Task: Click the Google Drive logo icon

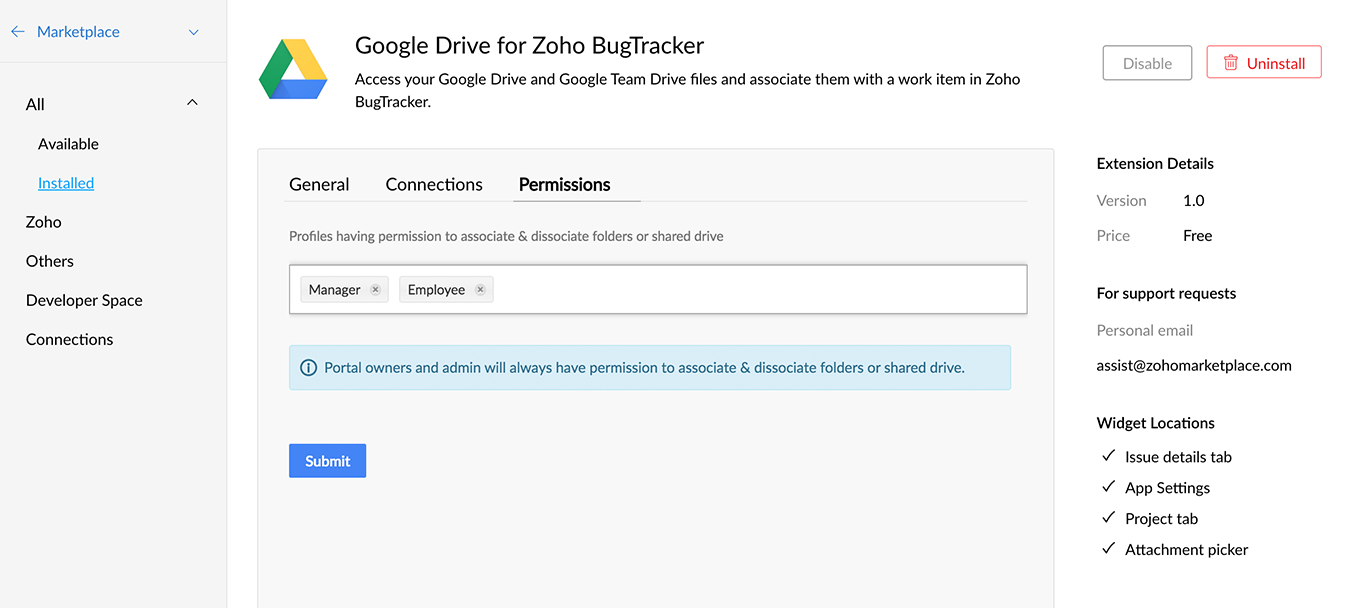Action: (x=293, y=68)
